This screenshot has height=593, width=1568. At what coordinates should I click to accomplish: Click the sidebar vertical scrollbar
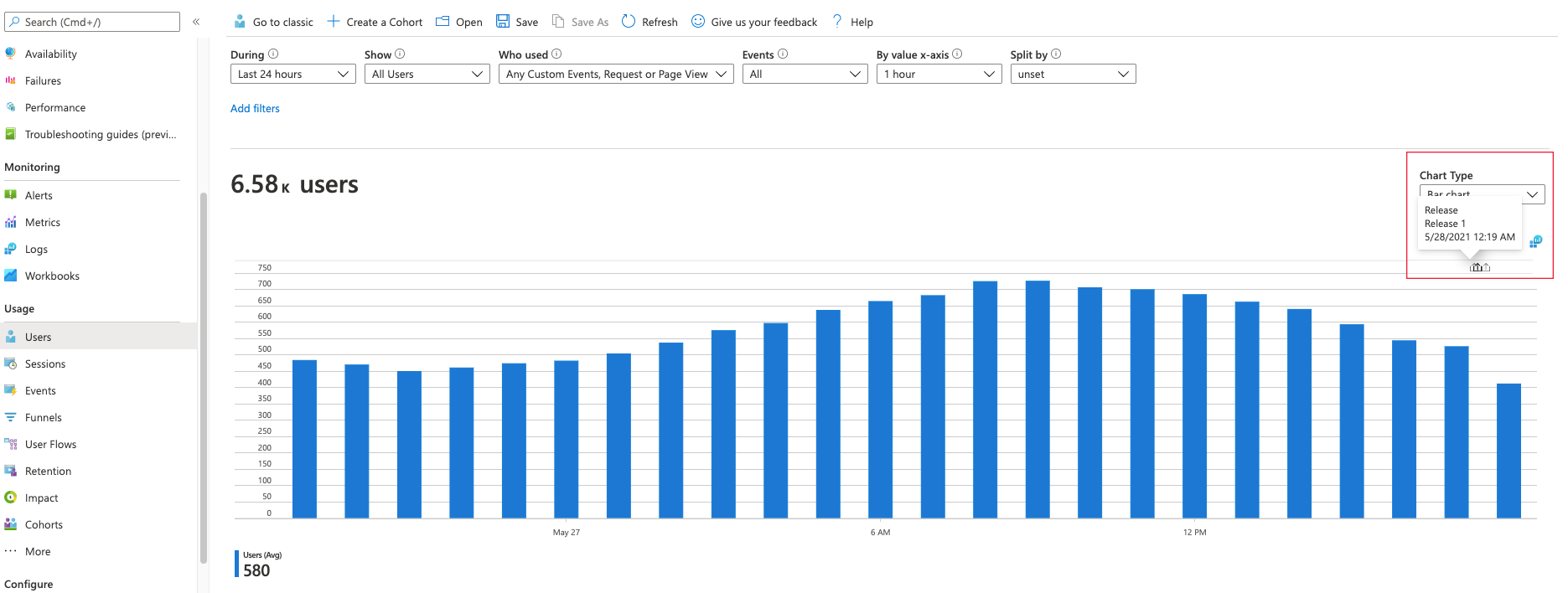[203, 377]
